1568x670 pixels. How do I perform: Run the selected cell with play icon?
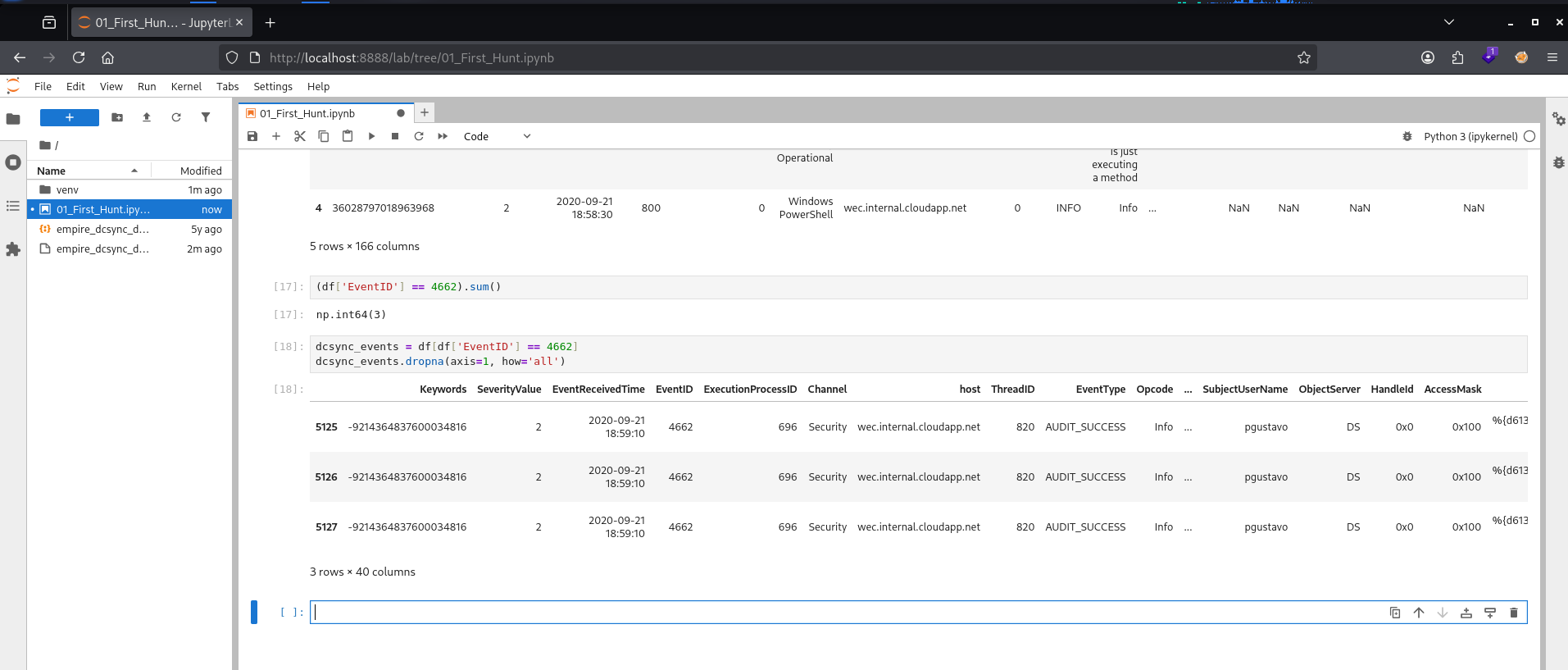[371, 136]
